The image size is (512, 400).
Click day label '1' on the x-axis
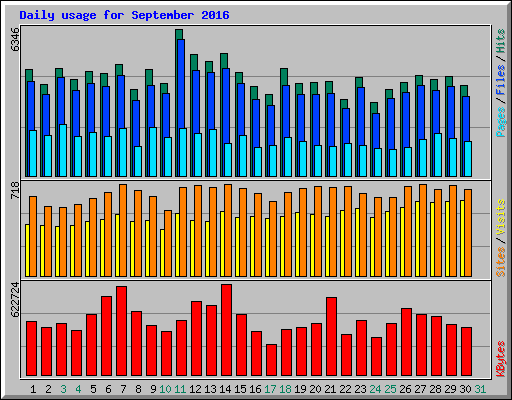[x=33, y=389]
